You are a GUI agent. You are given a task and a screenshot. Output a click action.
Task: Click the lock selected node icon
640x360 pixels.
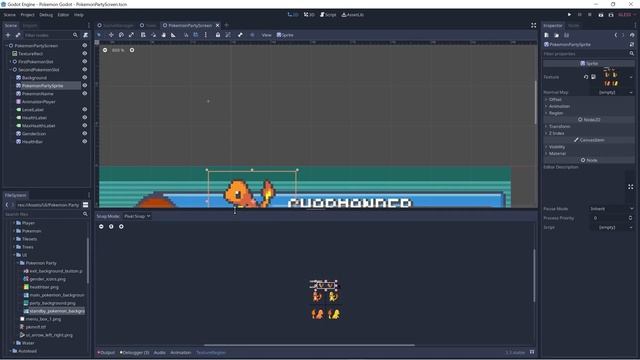click(218, 35)
